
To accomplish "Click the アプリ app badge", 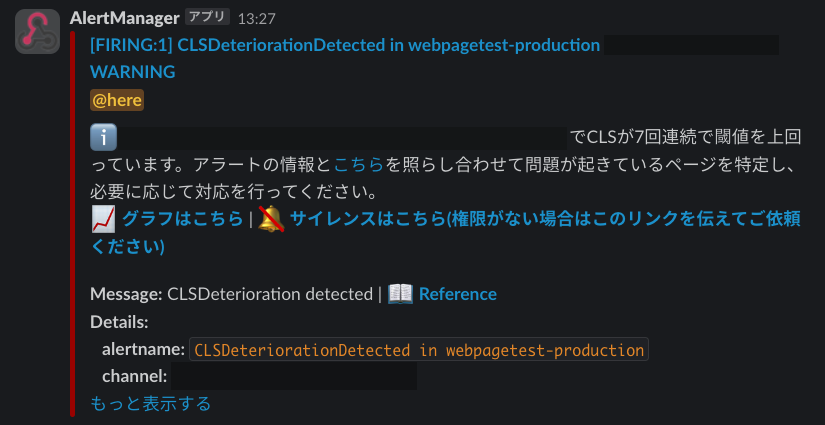I will (x=207, y=17).
